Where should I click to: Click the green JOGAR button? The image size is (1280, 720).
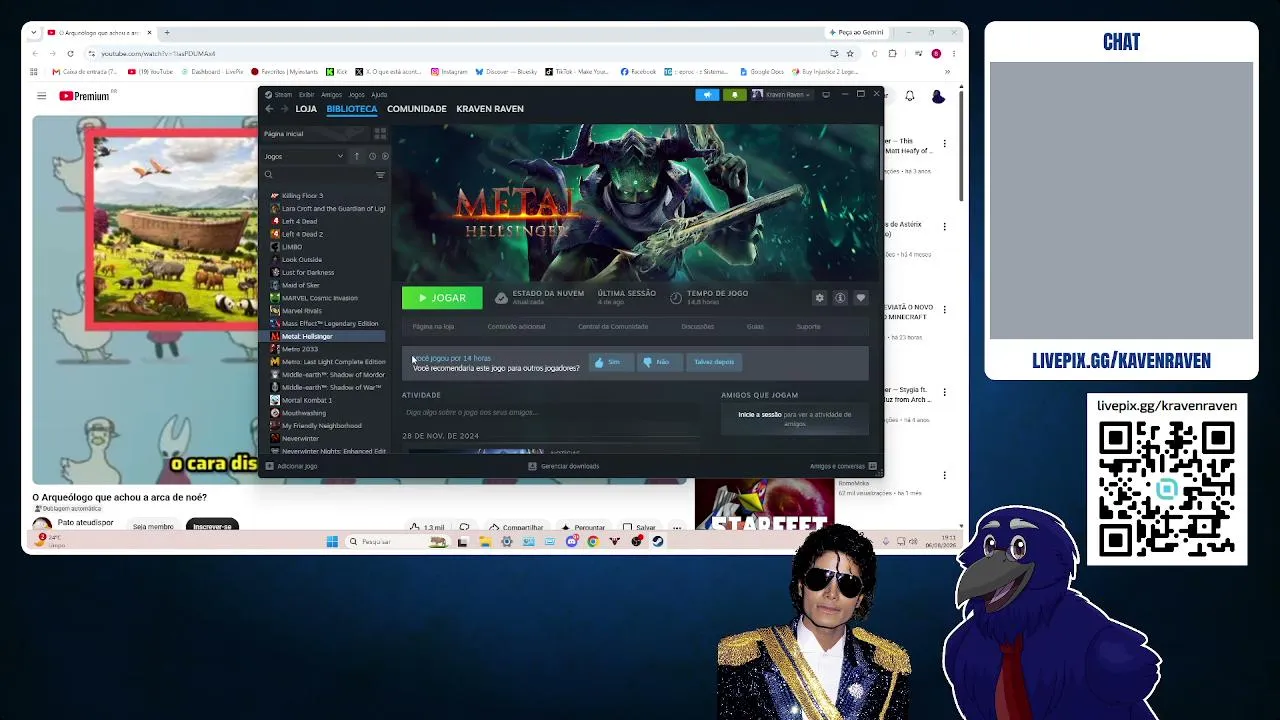coord(442,298)
